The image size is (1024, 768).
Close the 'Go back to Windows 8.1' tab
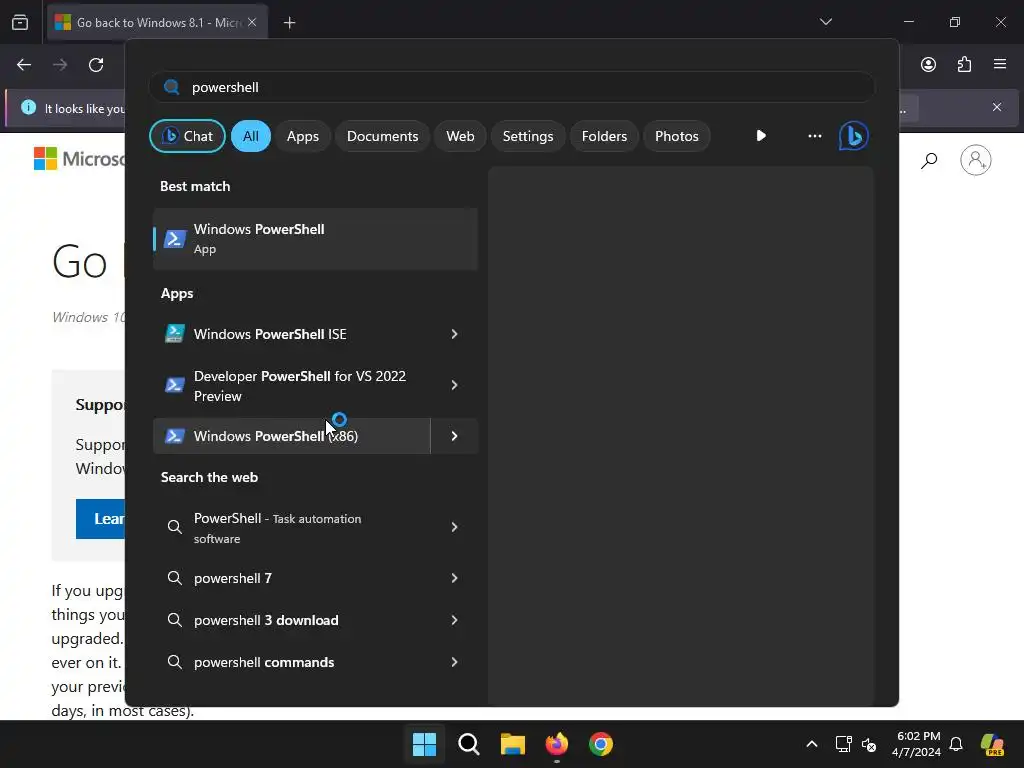252,22
